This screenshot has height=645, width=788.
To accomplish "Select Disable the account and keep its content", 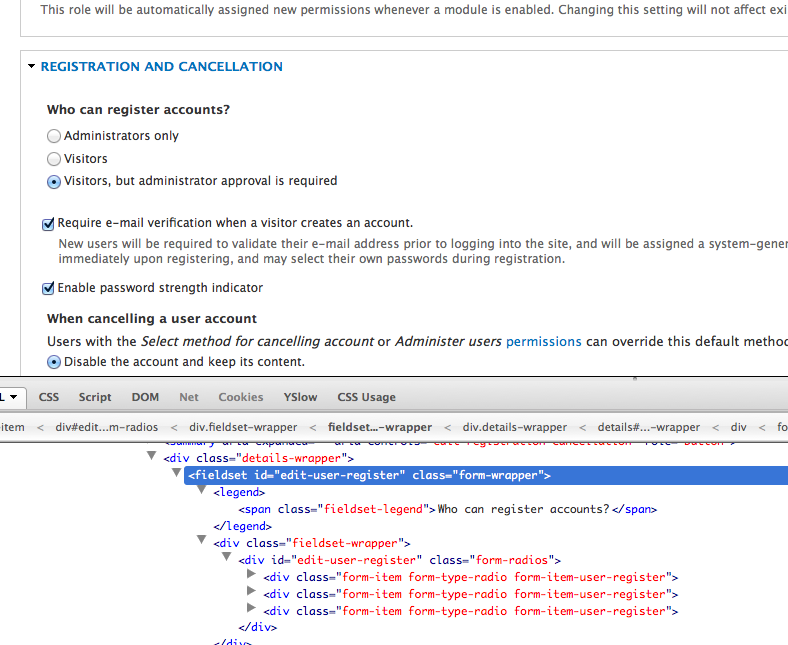I will click(x=54, y=362).
